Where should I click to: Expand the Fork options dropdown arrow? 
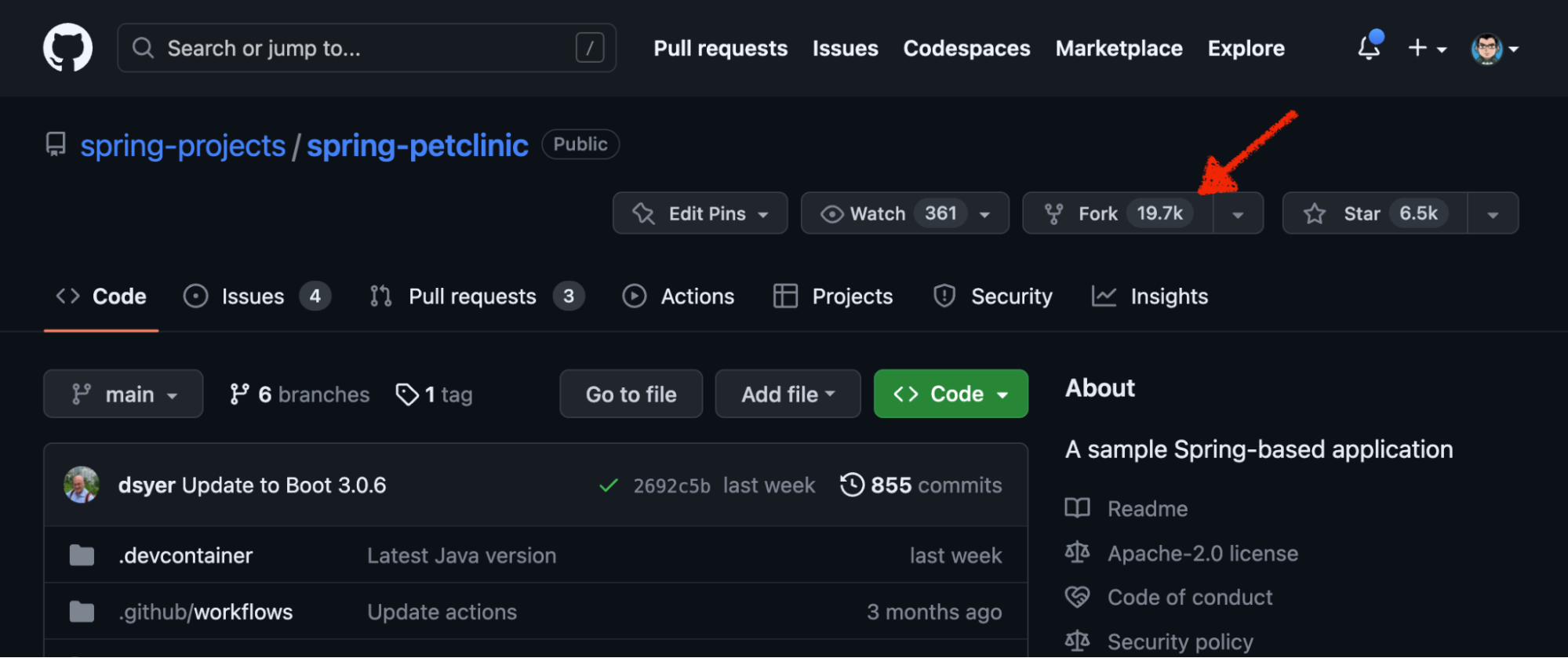tap(1238, 214)
